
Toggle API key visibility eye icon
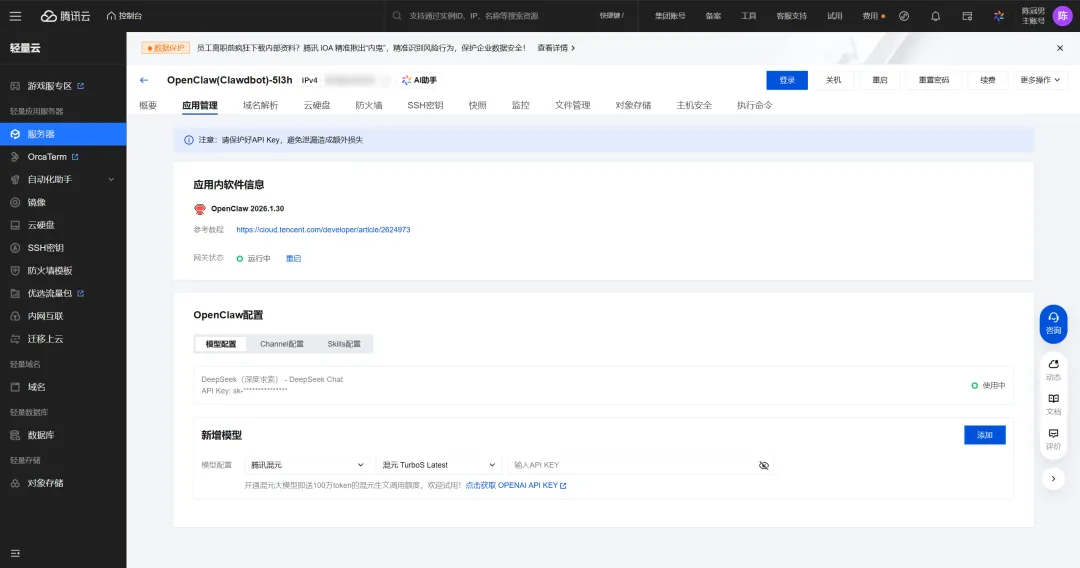764,465
